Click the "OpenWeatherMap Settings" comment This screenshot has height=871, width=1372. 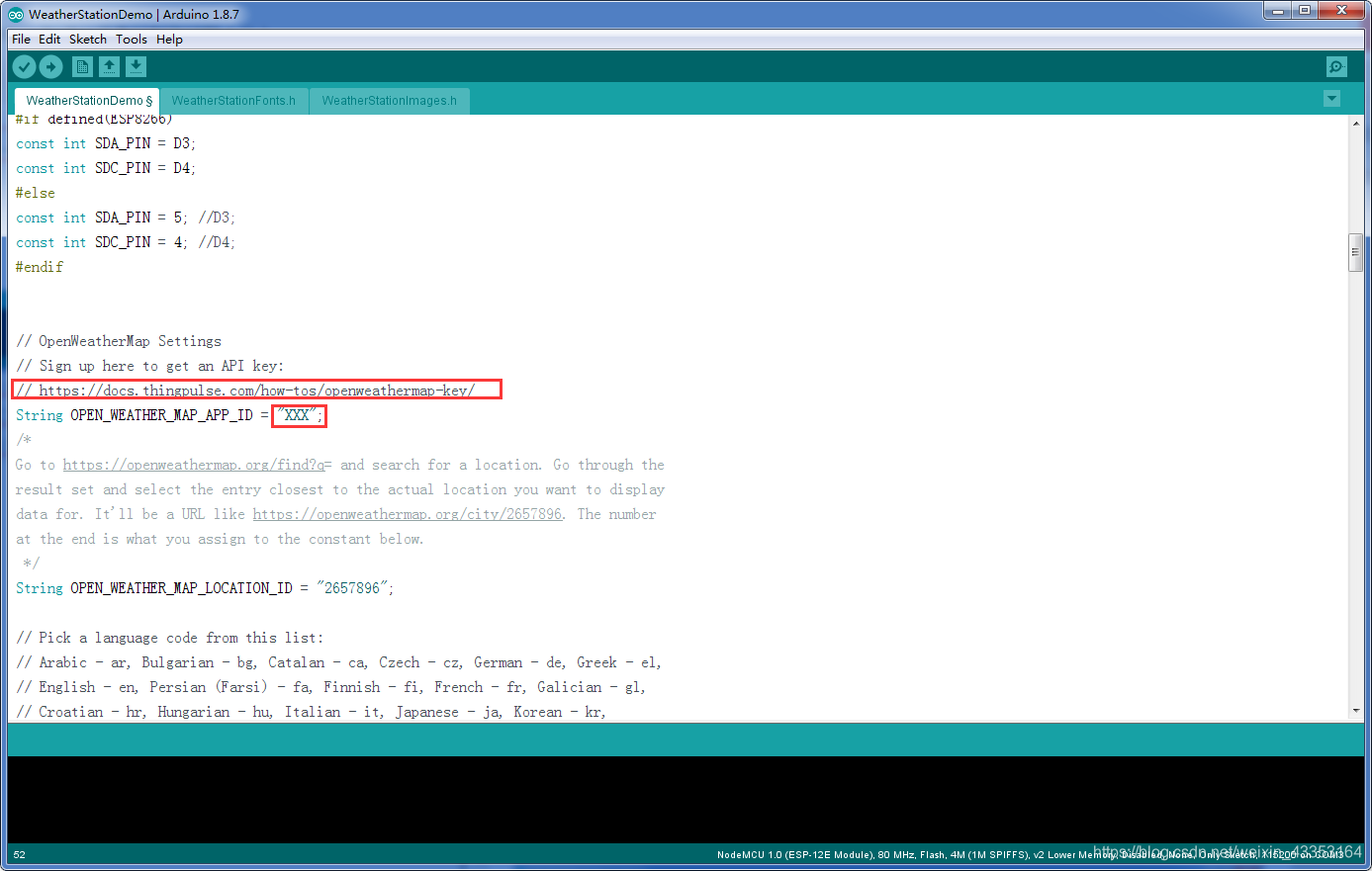tap(119, 341)
